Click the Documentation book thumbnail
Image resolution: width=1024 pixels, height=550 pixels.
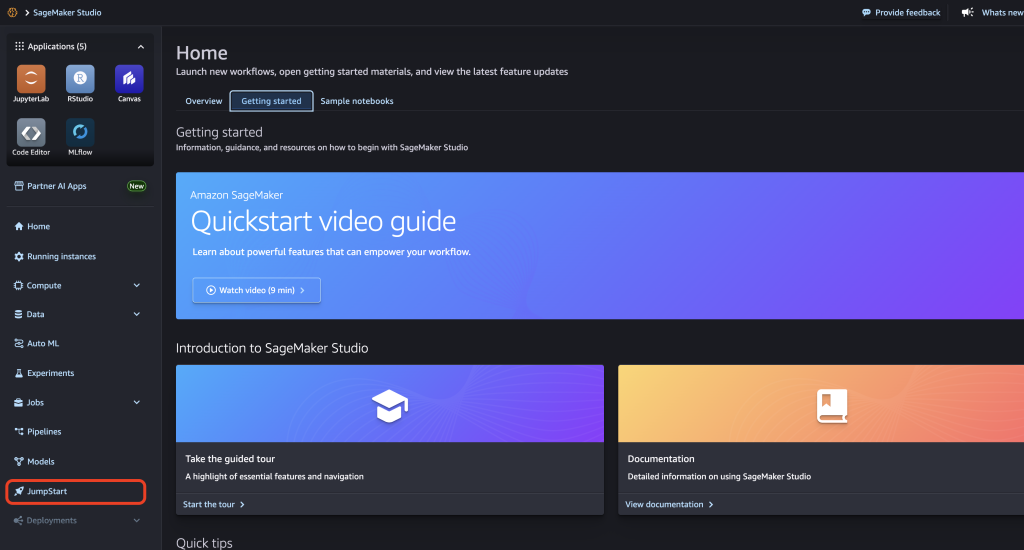pyautogui.click(x=821, y=404)
